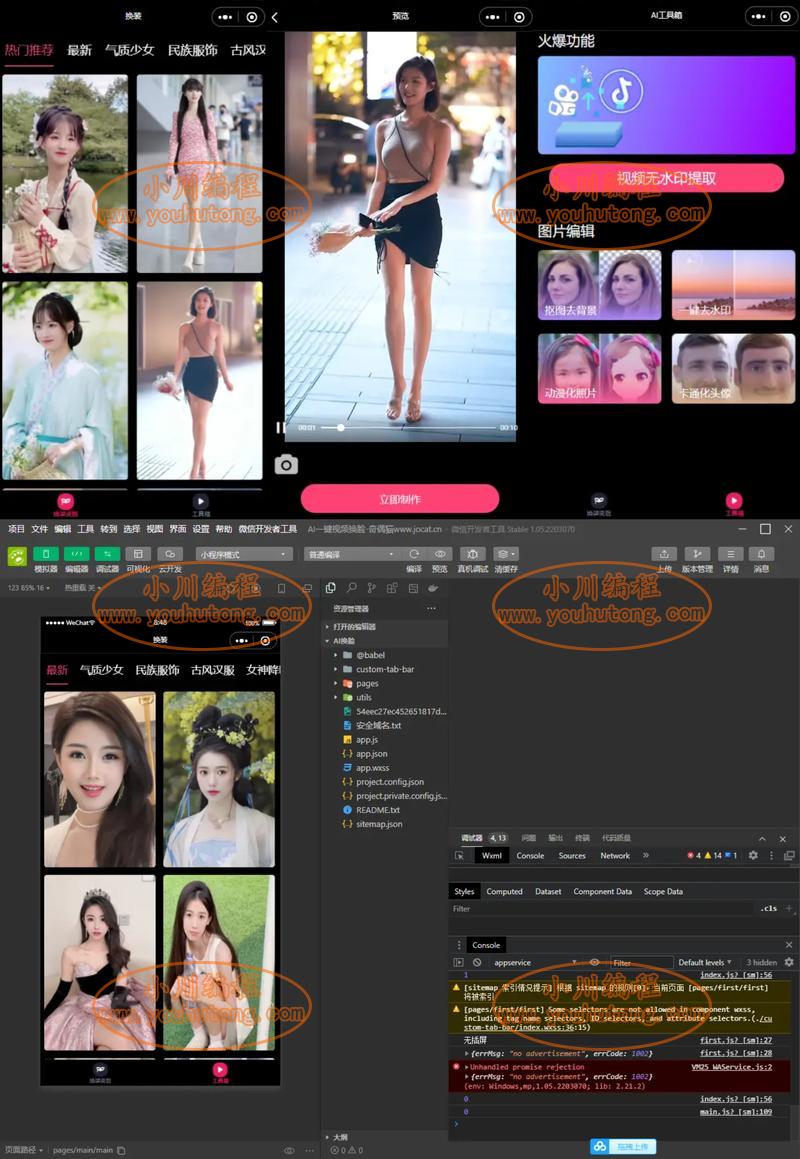Click the 编译 refresh compile icon

coord(414,554)
